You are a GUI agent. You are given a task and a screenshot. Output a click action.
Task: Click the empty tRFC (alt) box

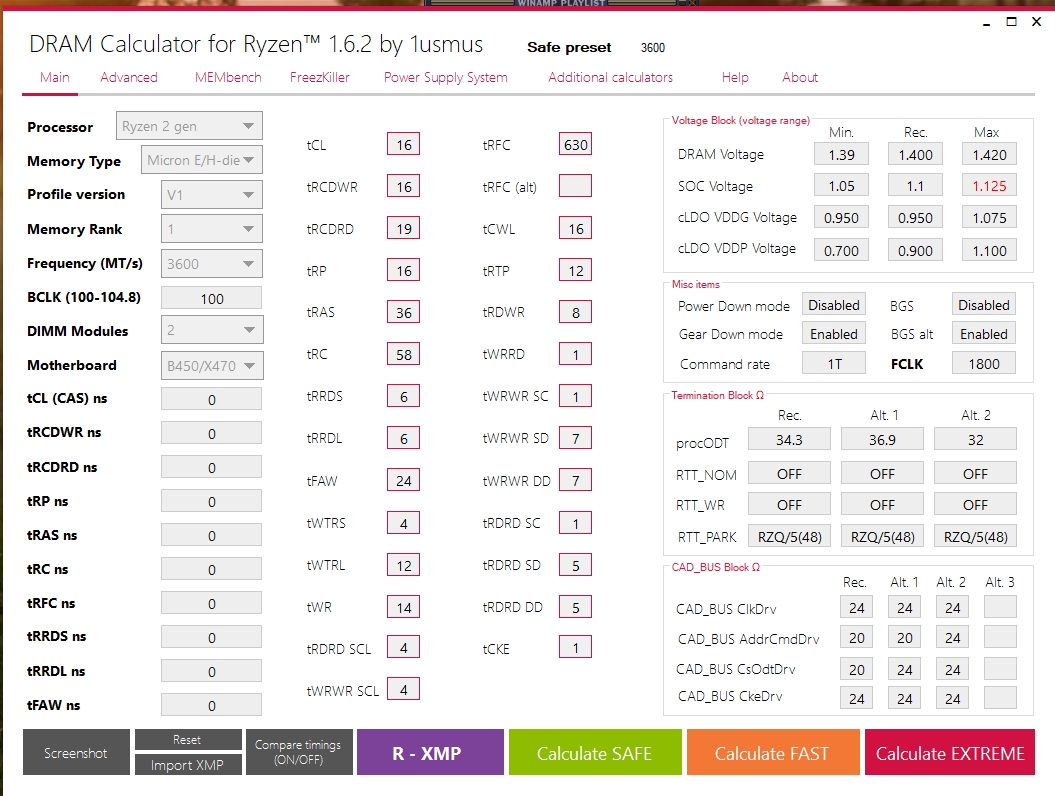[x=575, y=186]
